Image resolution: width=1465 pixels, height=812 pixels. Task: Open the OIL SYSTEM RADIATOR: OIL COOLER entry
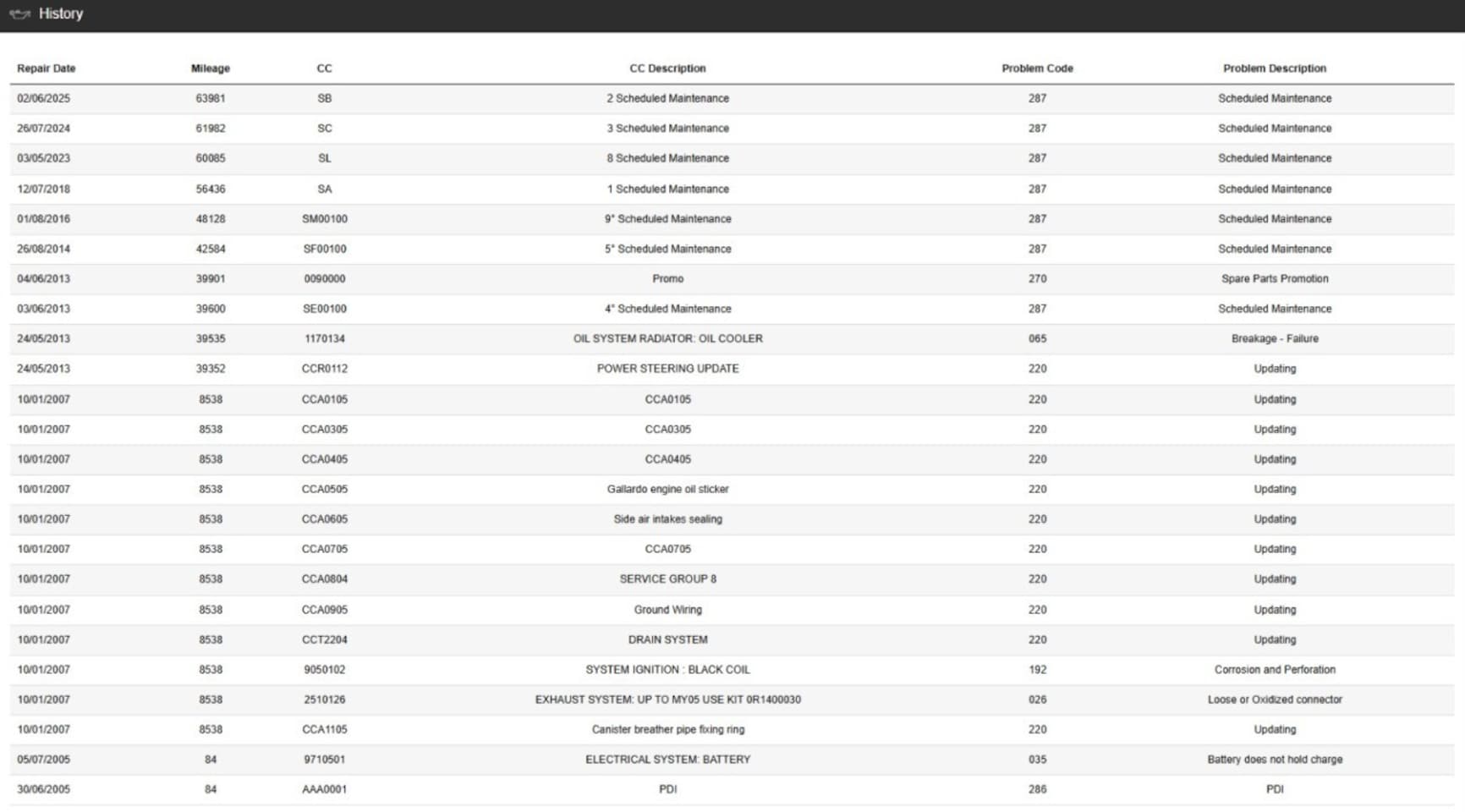coord(667,338)
